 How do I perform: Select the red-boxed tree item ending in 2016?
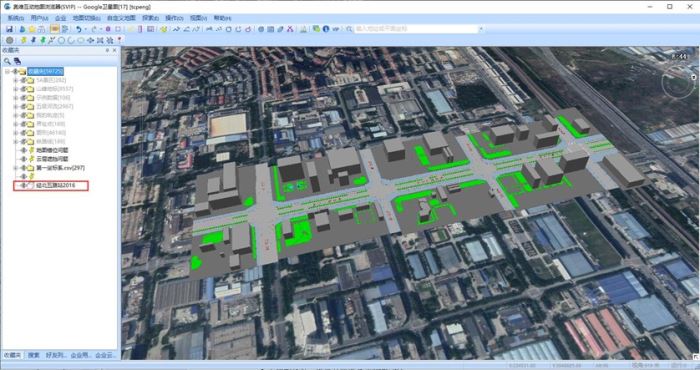tap(55, 185)
